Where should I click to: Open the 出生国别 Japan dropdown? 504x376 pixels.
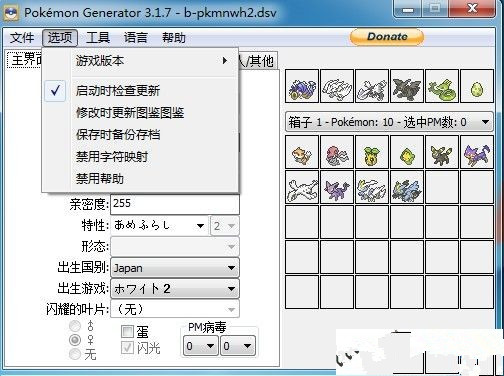pyautogui.click(x=175, y=268)
